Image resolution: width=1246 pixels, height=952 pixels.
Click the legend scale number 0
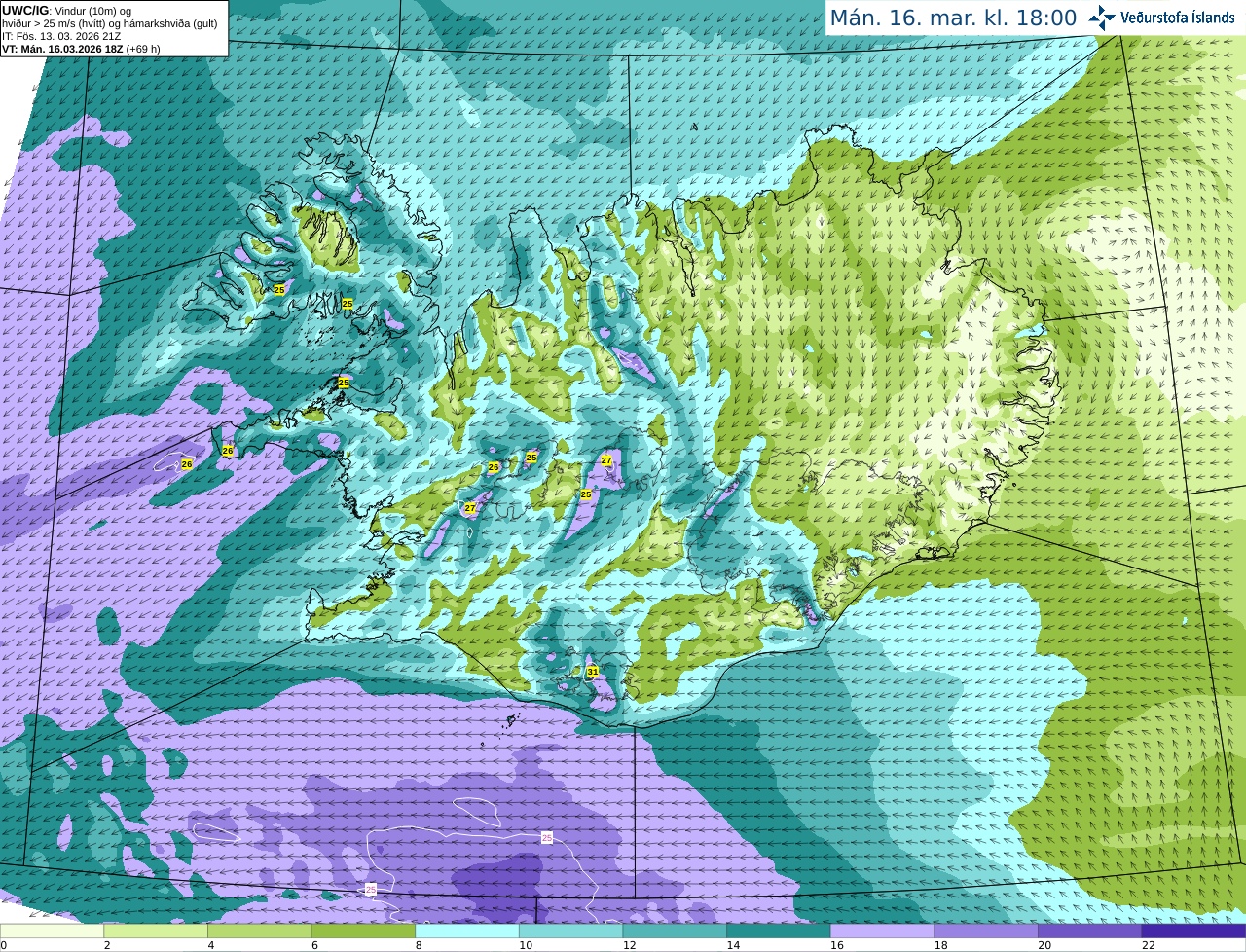point(4,945)
